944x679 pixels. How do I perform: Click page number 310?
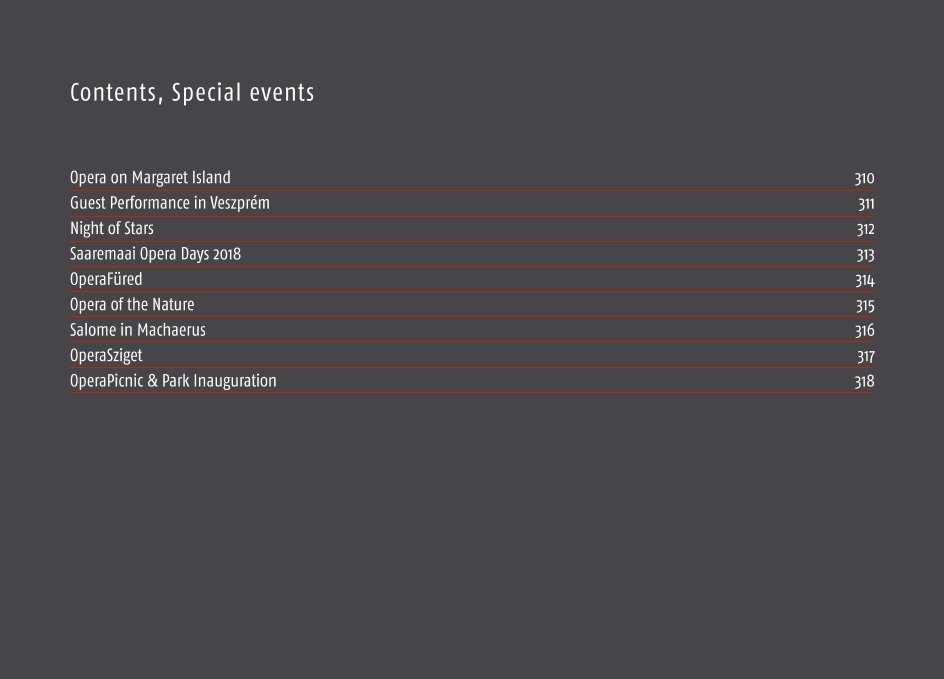[x=865, y=179]
